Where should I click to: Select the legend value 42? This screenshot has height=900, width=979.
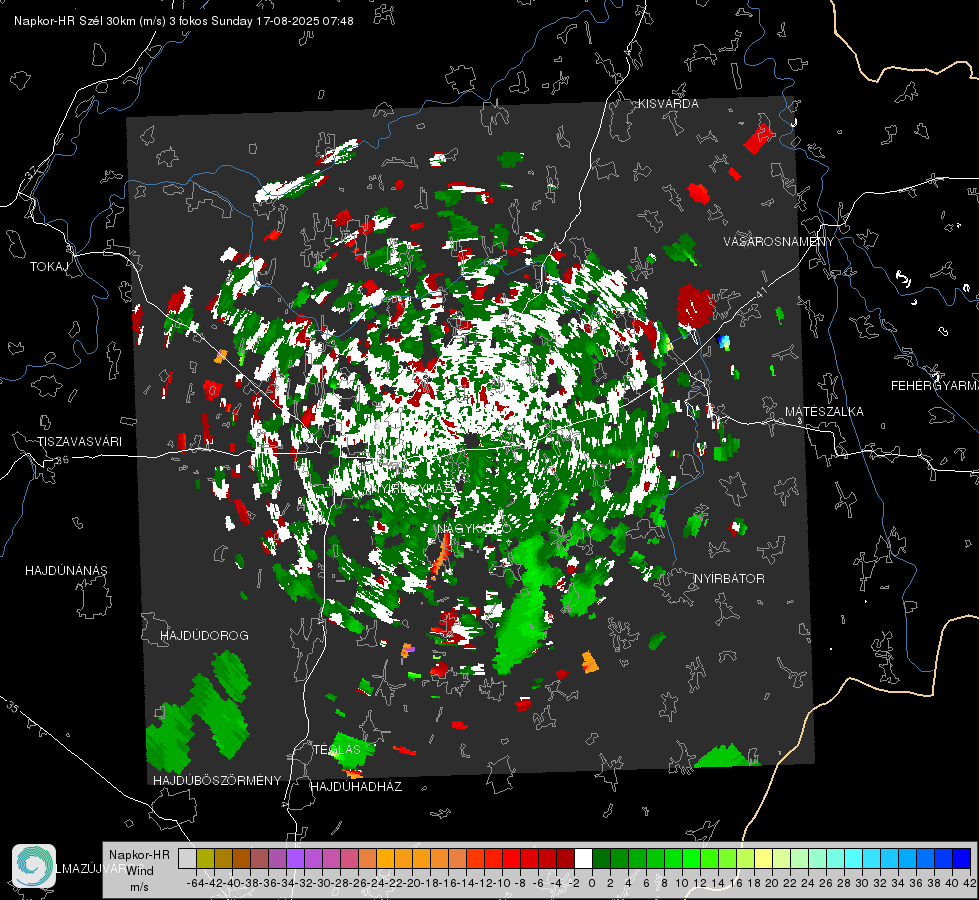(x=970, y=883)
